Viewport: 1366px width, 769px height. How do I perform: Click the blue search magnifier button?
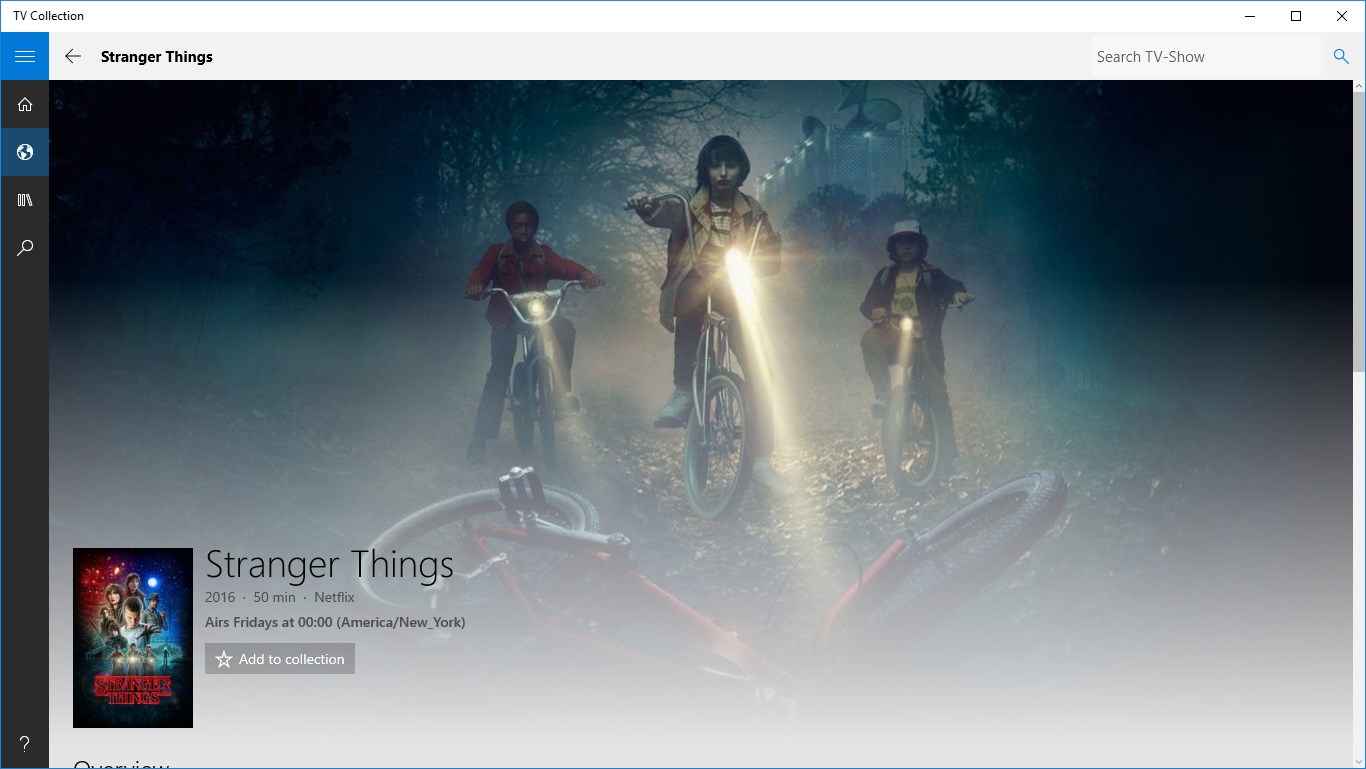pyautogui.click(x=1341, y=56)
